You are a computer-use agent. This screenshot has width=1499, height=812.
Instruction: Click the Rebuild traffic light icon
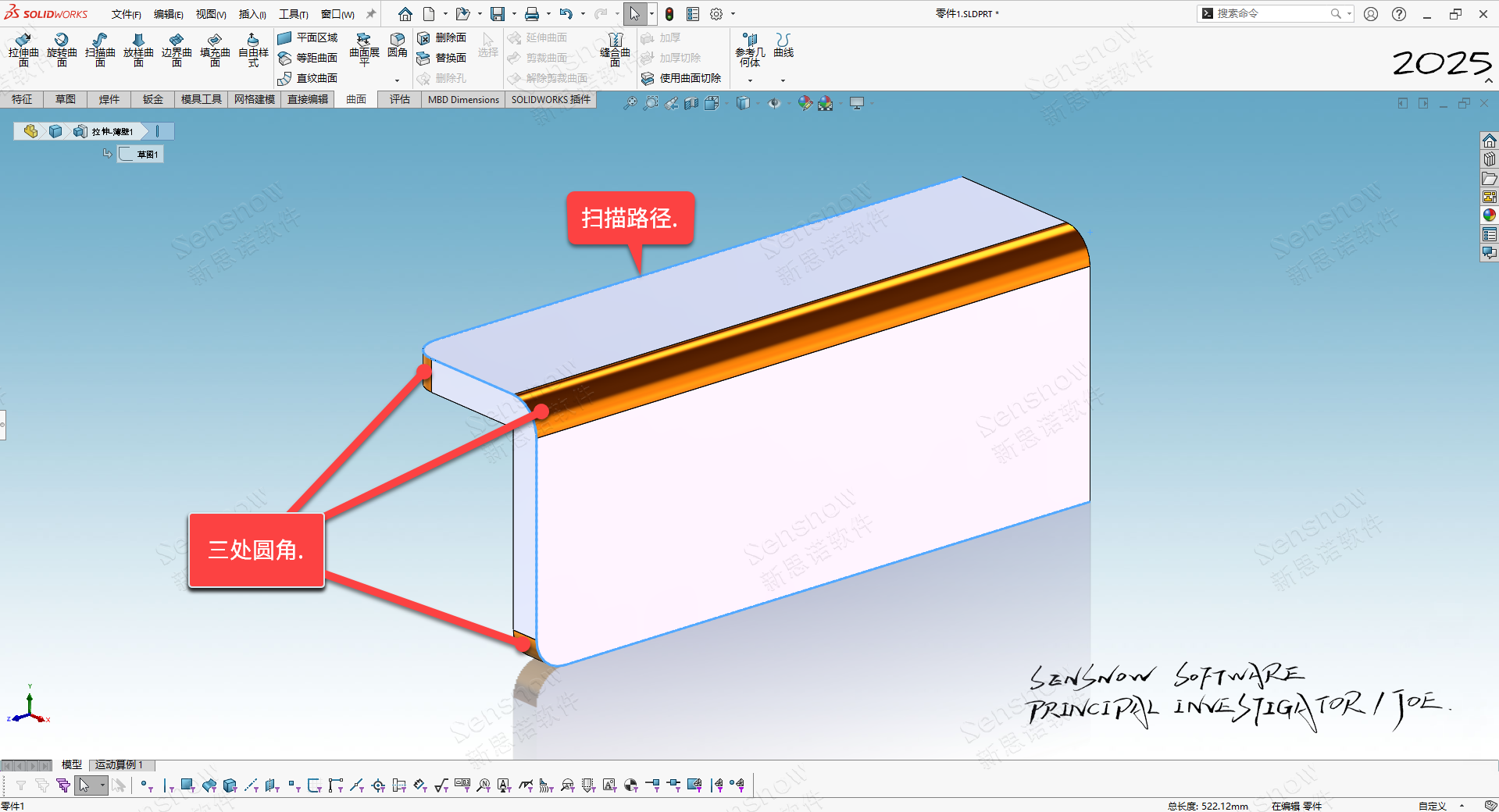coord(669,14)
